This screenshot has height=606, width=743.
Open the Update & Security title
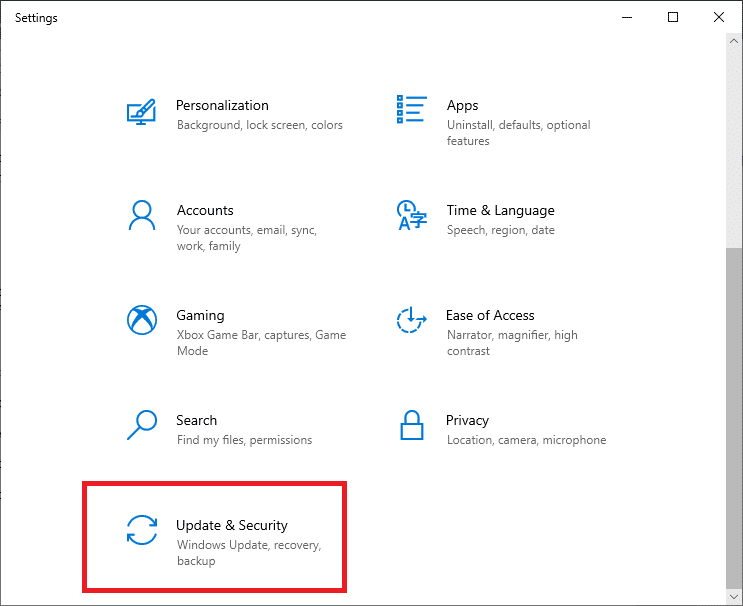[232, 525]
